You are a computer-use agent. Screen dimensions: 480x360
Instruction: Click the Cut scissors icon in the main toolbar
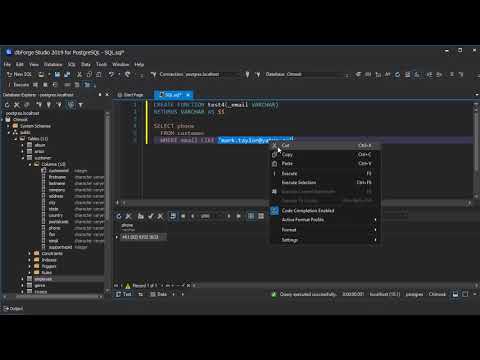[x=79, y=74]
